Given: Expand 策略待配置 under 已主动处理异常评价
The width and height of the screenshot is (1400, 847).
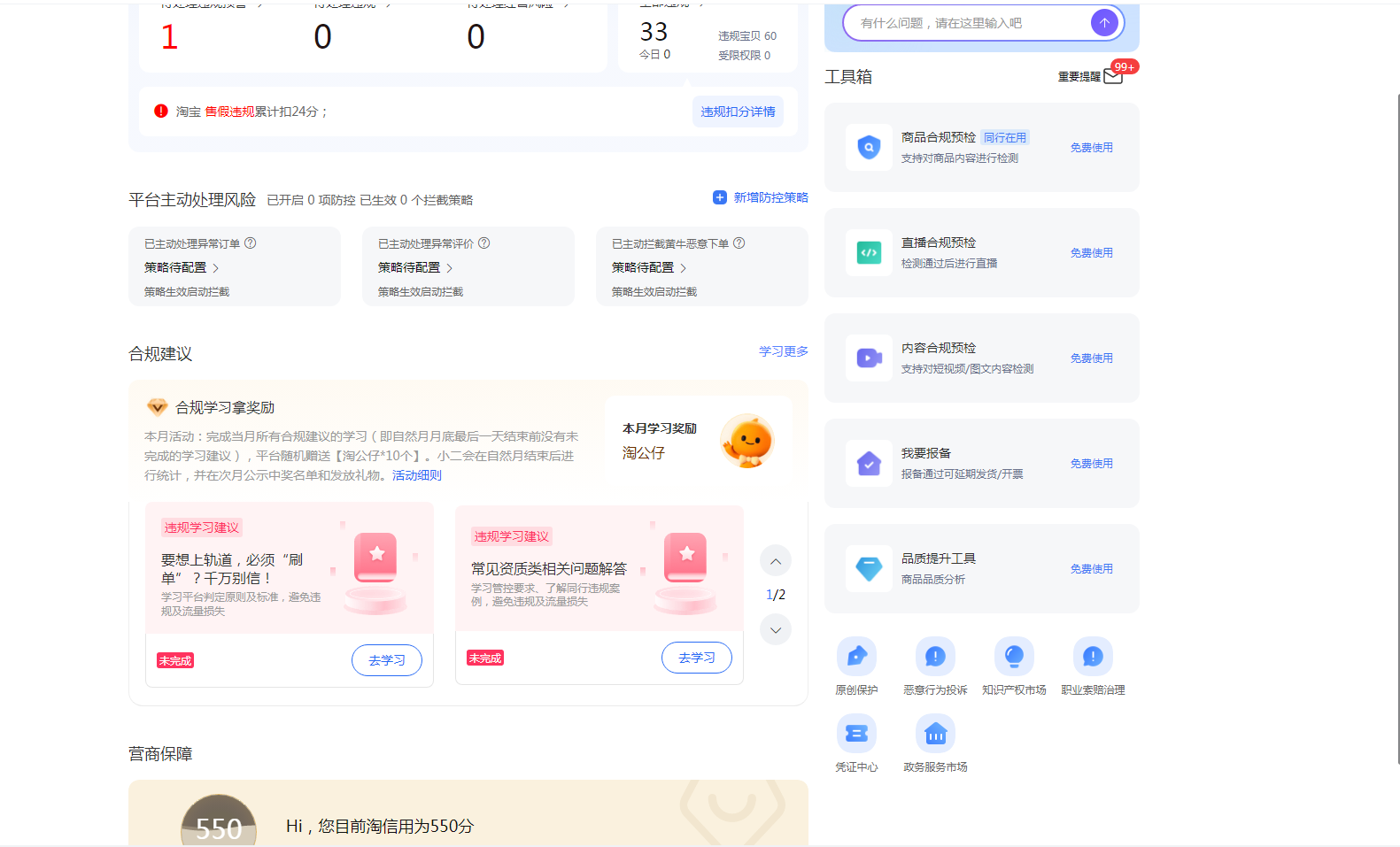Looking at the screenshot, I should click(415, 267).
